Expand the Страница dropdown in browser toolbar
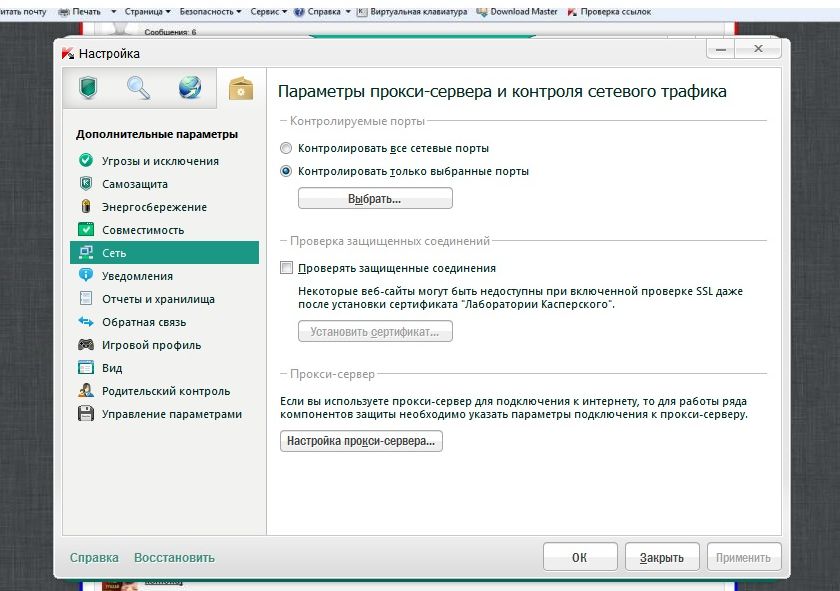Viewport: 840px width, 591px height. pyautogui.click(x=144, y=11)
